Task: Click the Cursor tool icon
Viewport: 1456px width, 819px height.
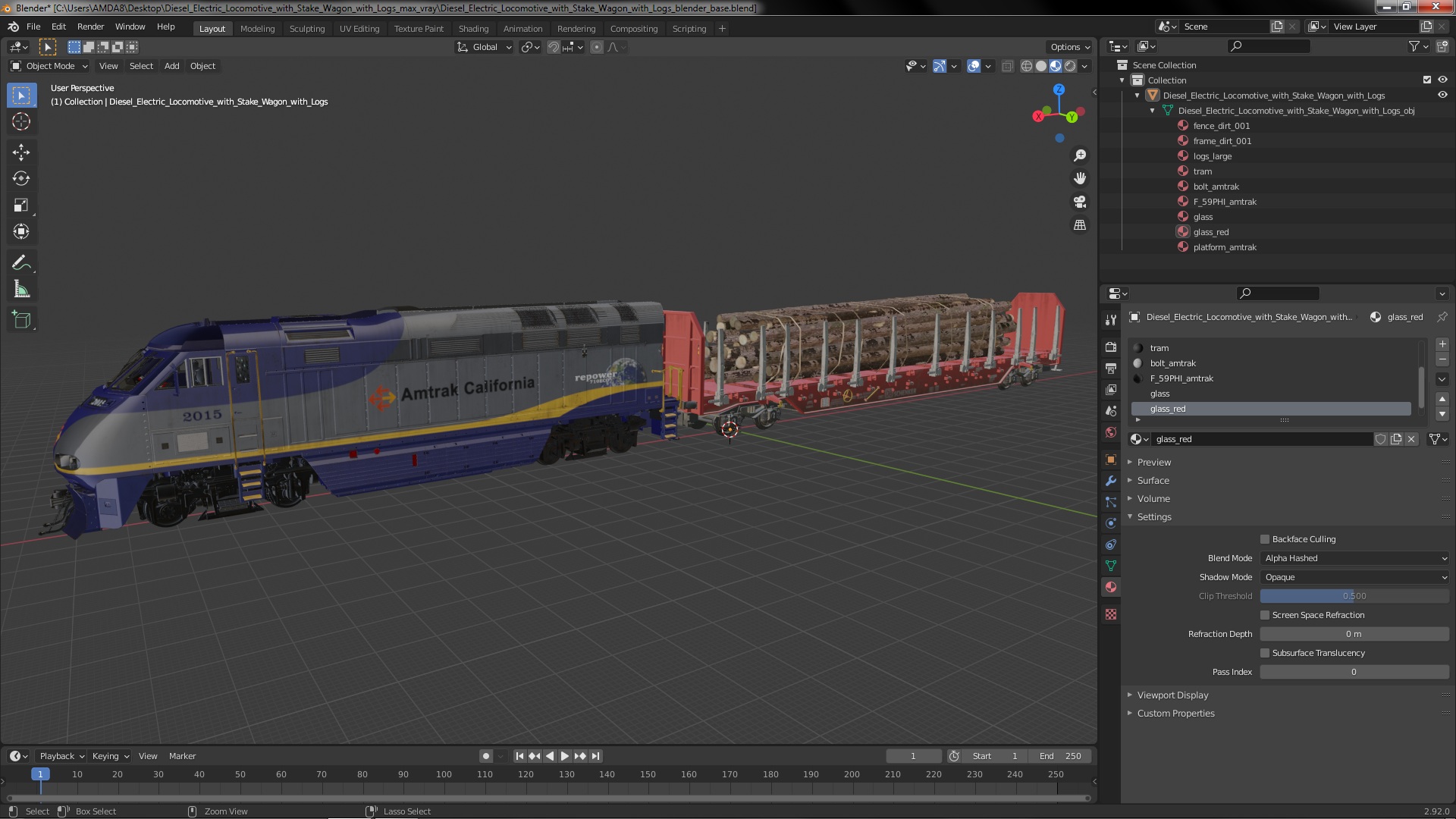Action: coord(21,121)
